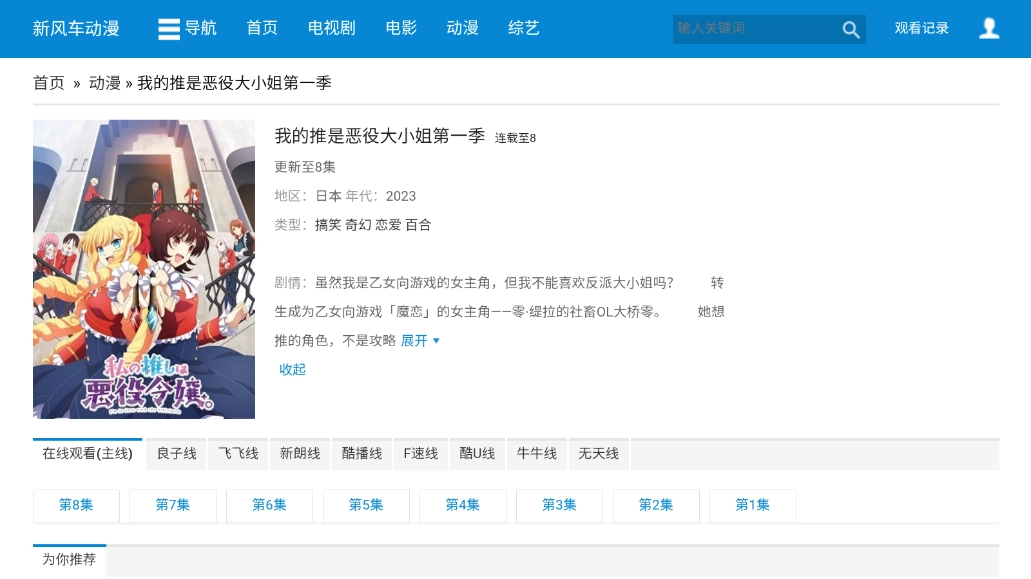
Task: Switch to the 酷播线 tab
Action: 361,453
